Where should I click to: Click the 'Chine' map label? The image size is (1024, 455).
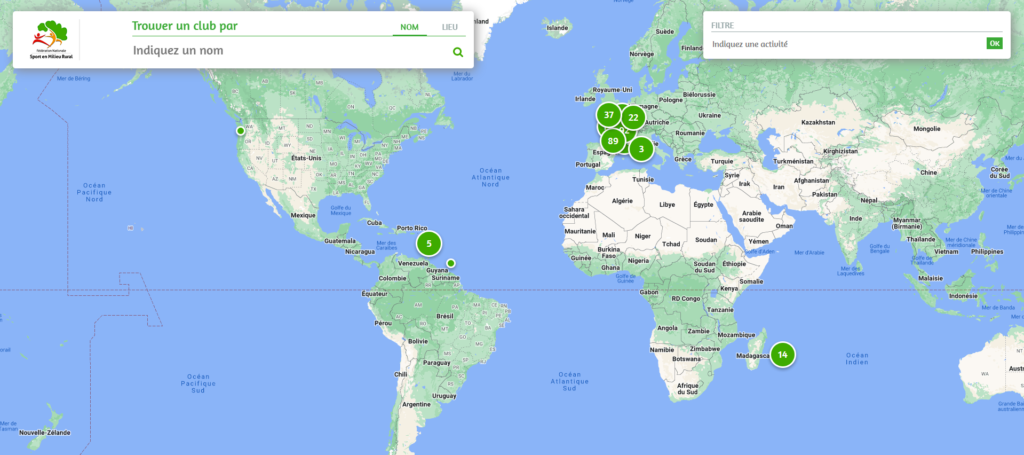coord(927,172)
